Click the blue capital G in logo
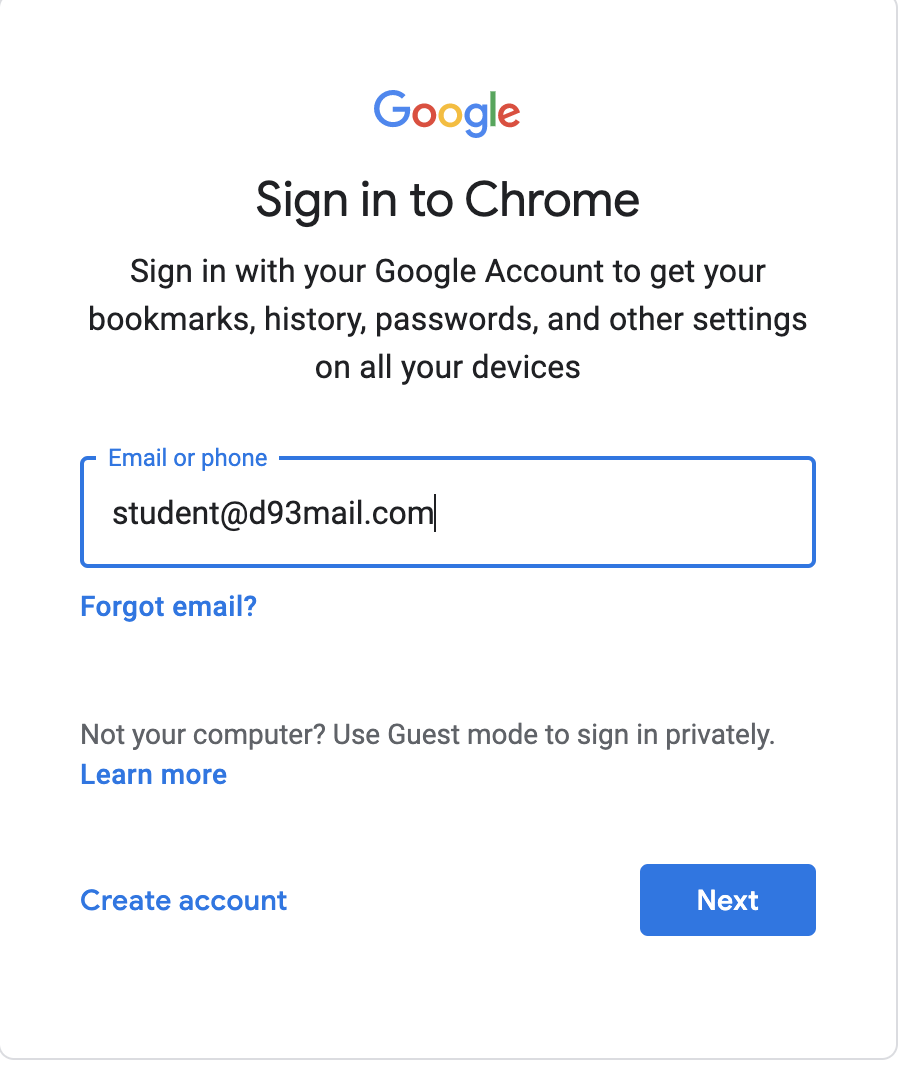This screenshot has width=900, height=1070. pos(391,110)
